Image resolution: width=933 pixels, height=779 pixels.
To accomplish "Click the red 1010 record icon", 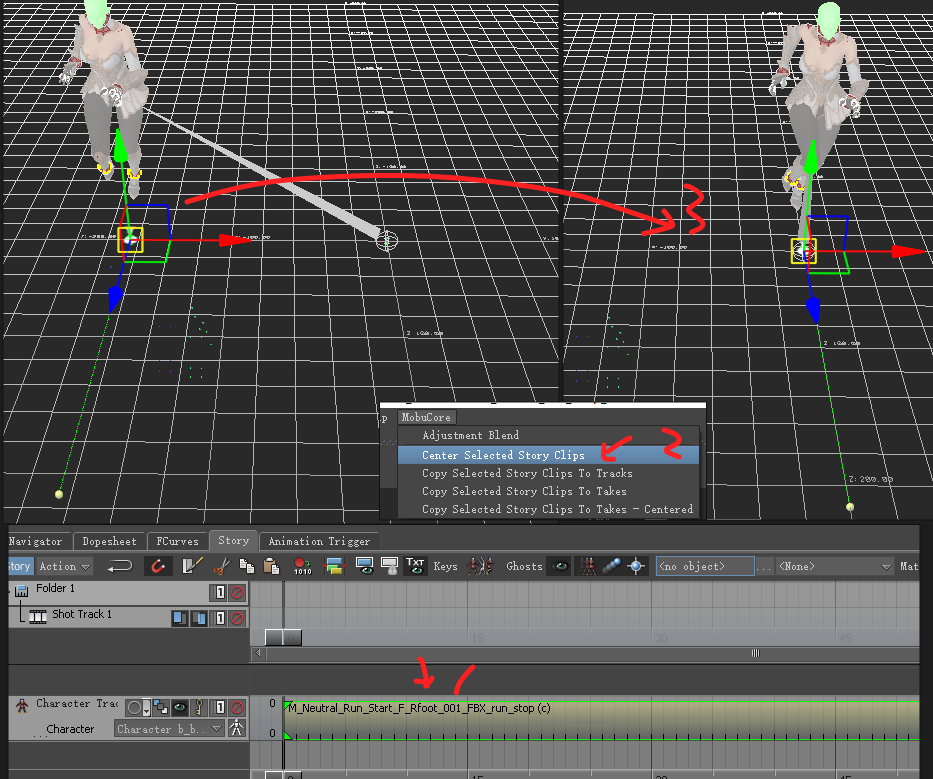I will coord(303,567).
